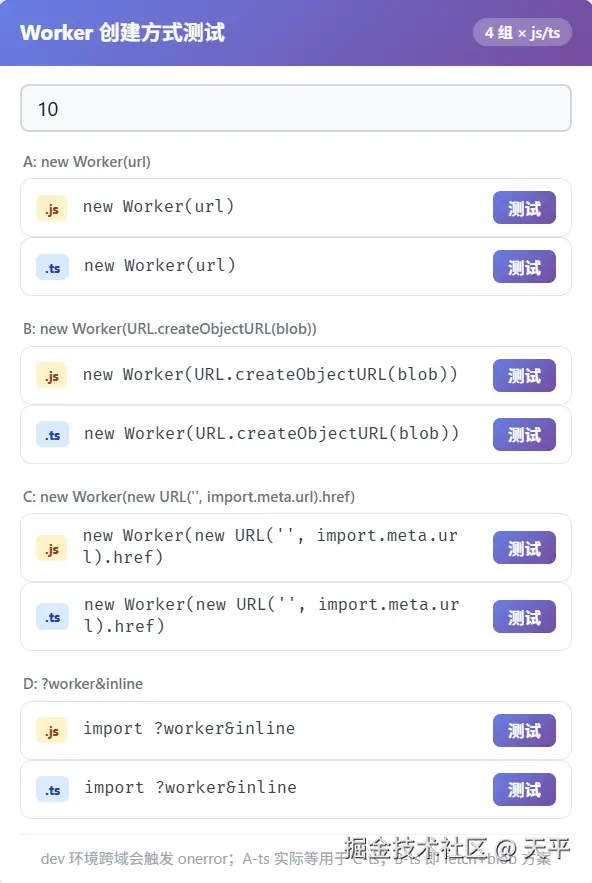Click the .js badge in group C

coord(52,548)
